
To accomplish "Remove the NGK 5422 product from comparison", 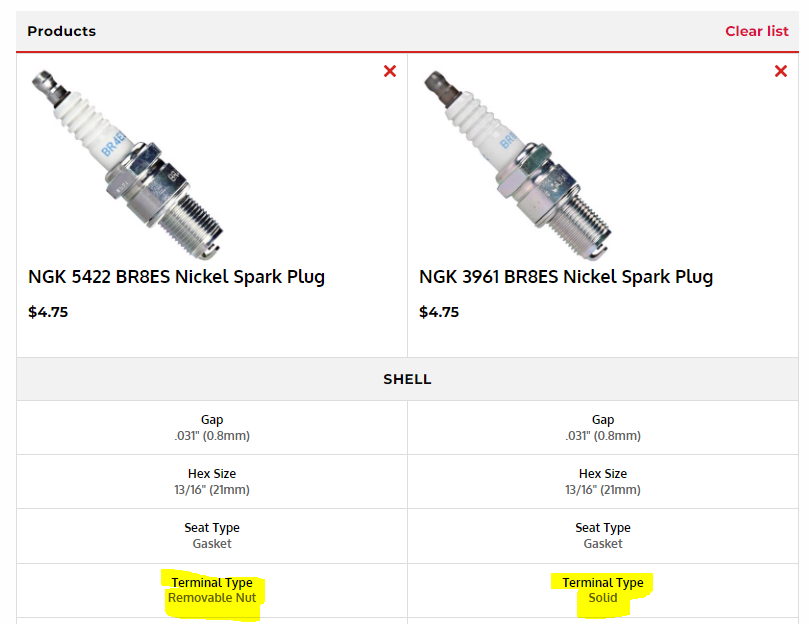I will (390, 71).
